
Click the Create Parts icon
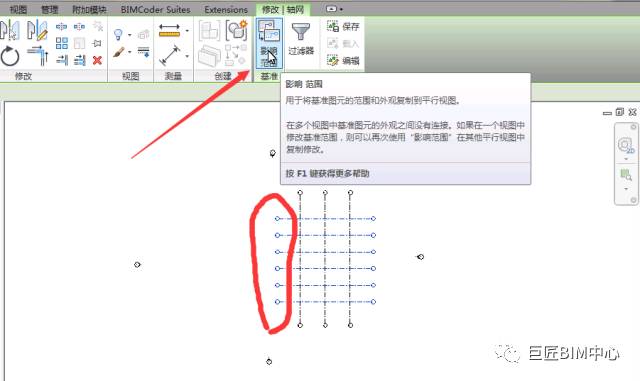tap(209, 56)
